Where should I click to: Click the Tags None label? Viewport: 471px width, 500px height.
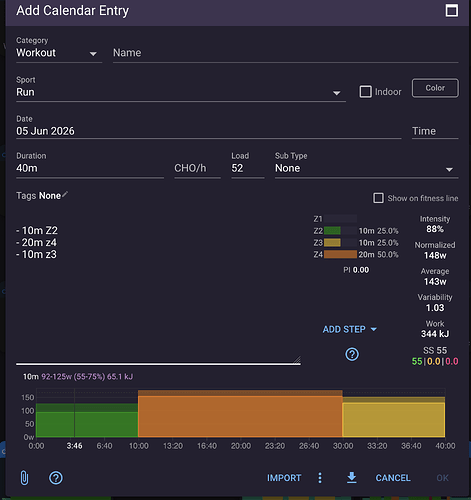38,196
